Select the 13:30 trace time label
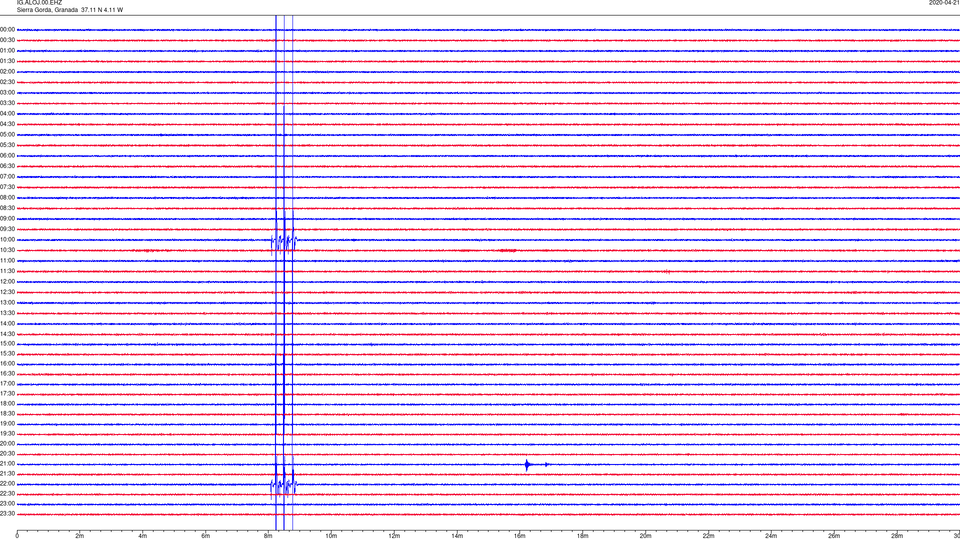 [7, 313]
